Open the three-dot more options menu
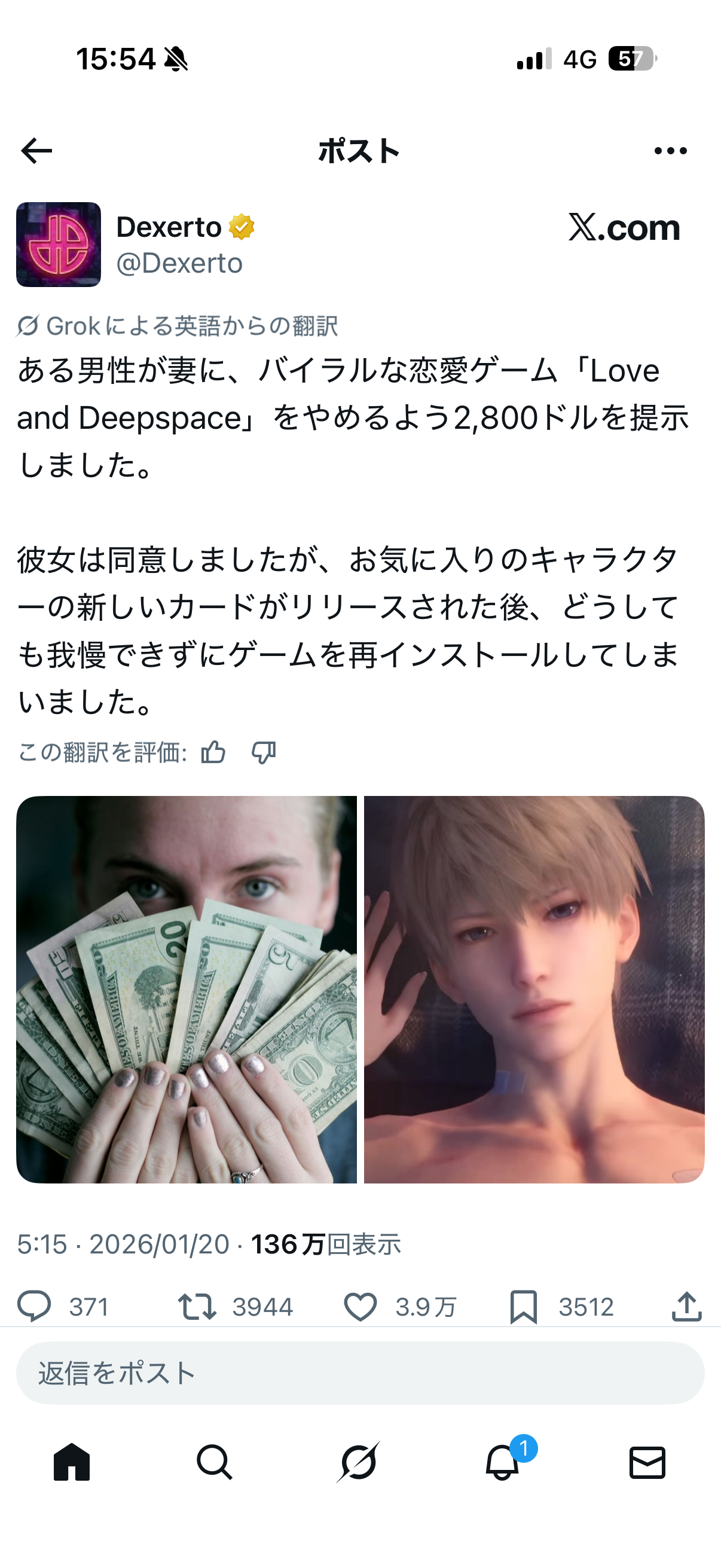The height and width of the screenshot is (1568, 721). point(671,151)
